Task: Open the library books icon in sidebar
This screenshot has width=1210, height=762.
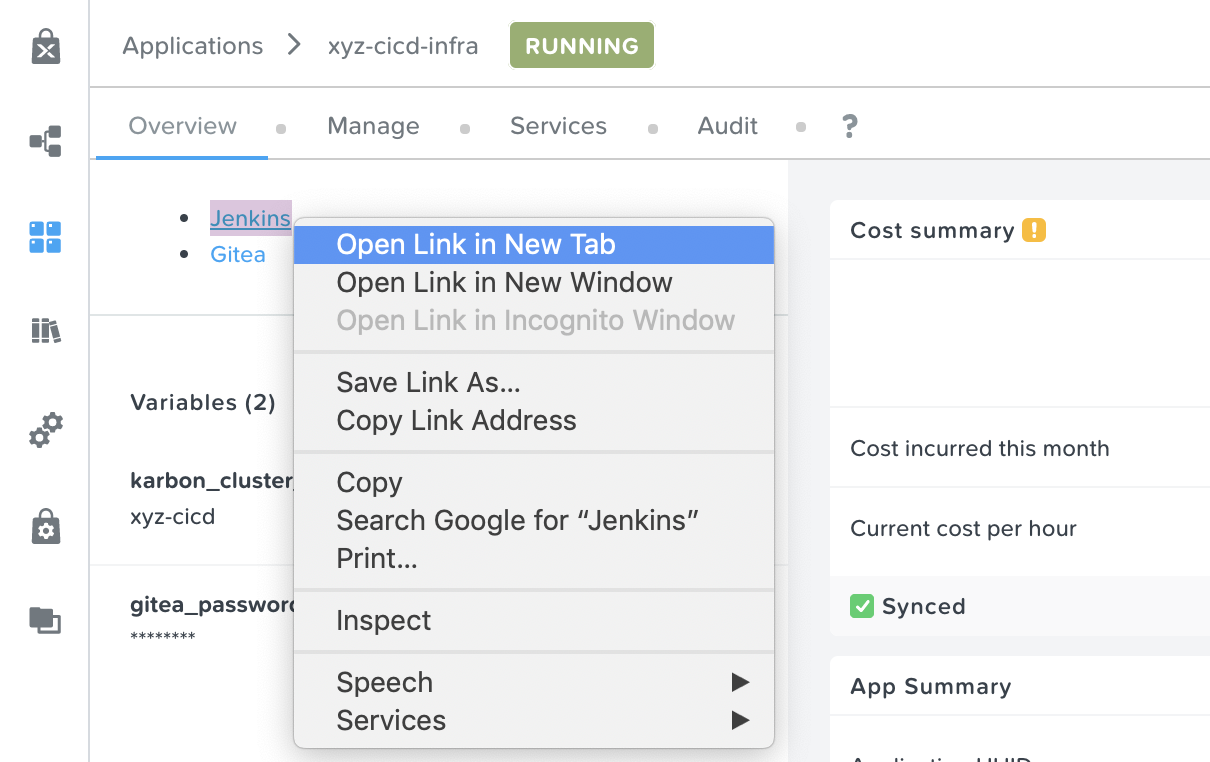Action: [45, 331]
